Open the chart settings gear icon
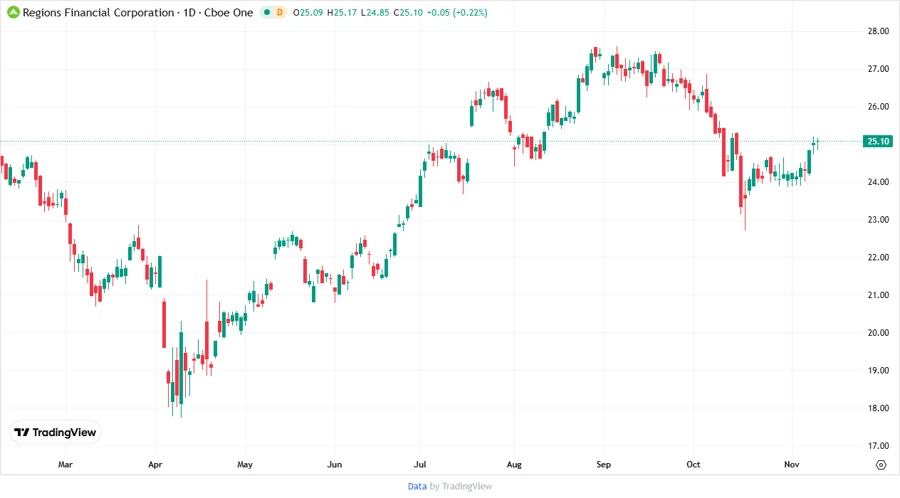 (x=881, y=465)
